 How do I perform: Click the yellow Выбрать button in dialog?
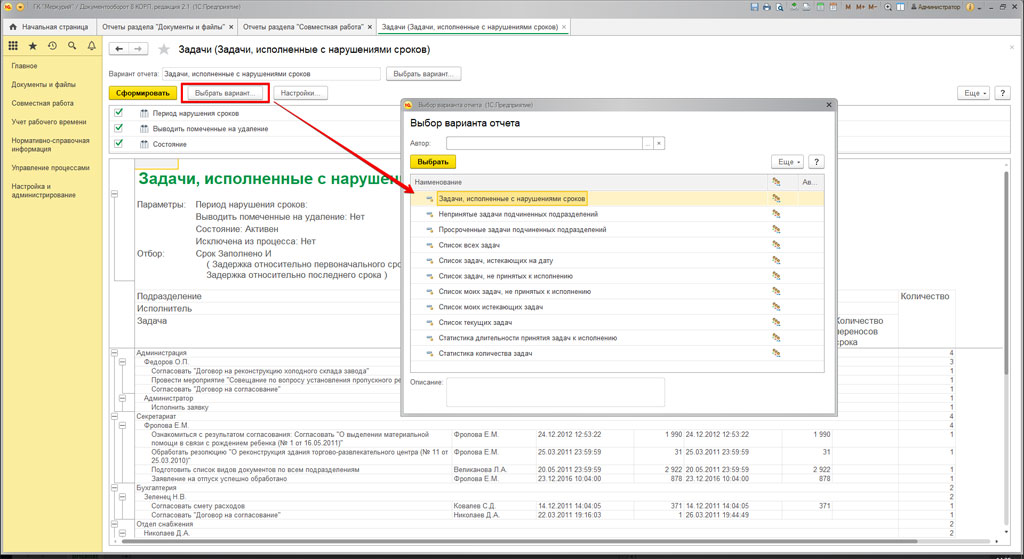pos(433,162)
